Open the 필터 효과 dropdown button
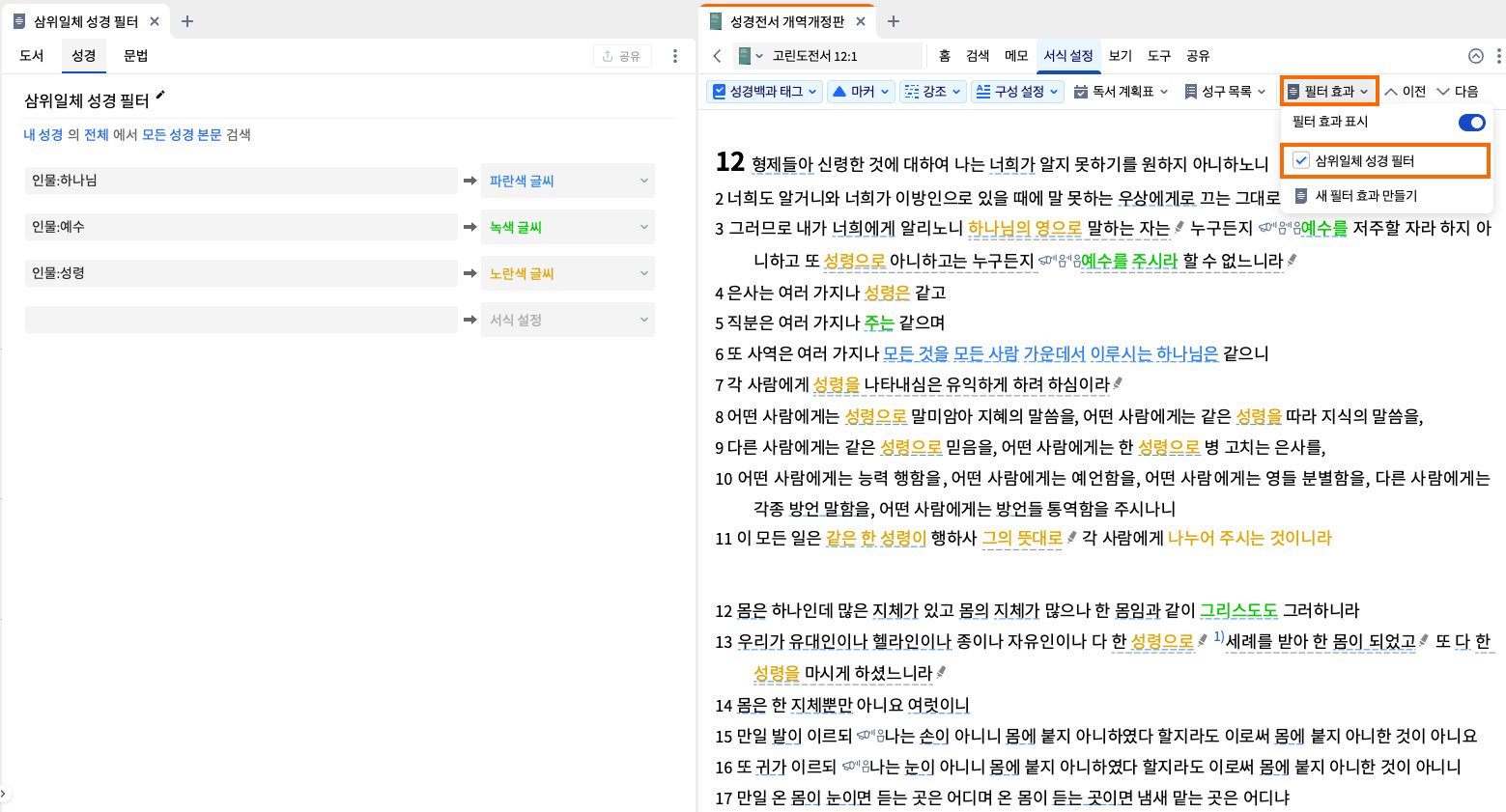 [x=1329, y=92]
